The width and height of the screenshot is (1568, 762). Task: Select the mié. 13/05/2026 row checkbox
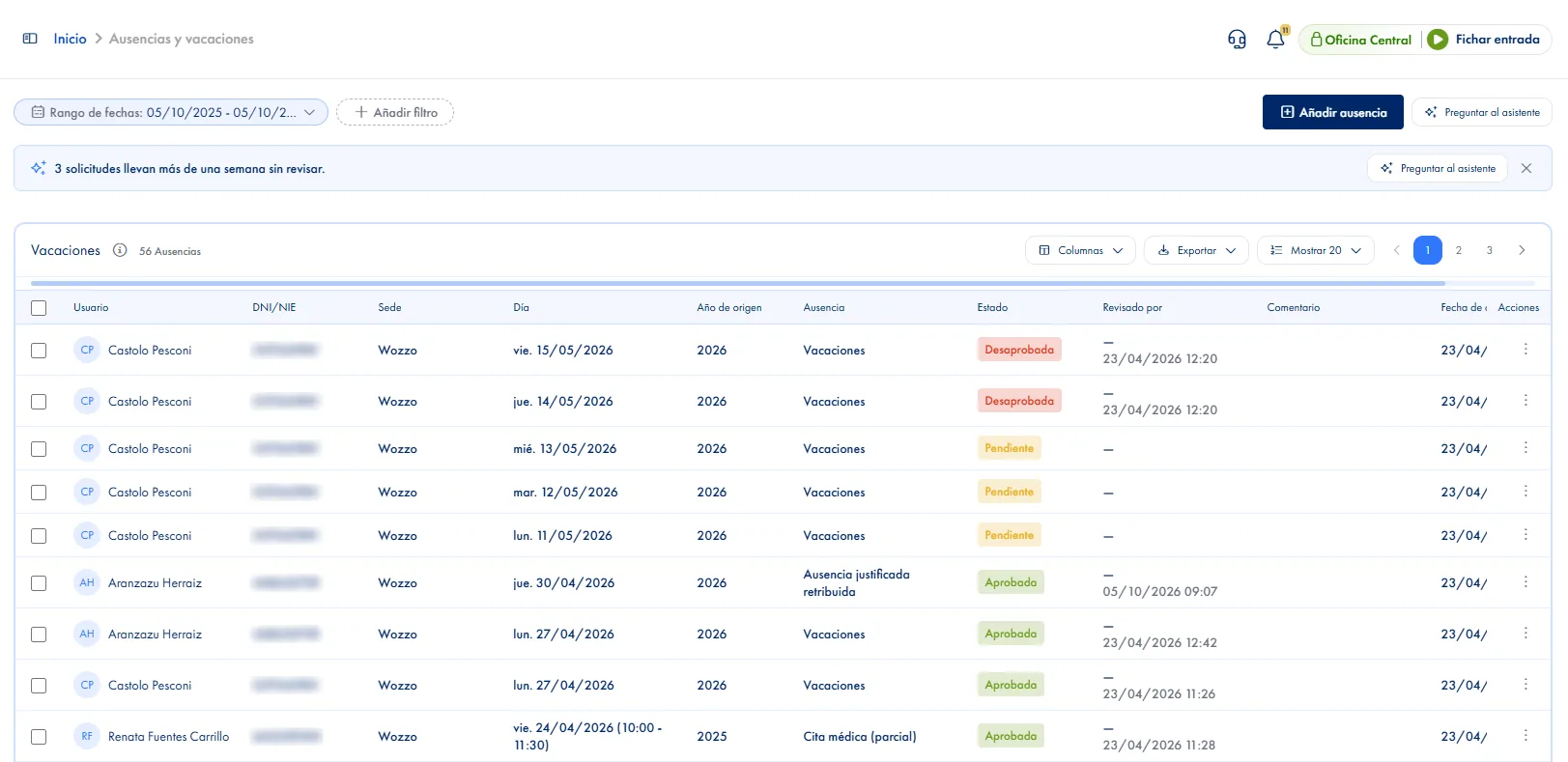39,449
